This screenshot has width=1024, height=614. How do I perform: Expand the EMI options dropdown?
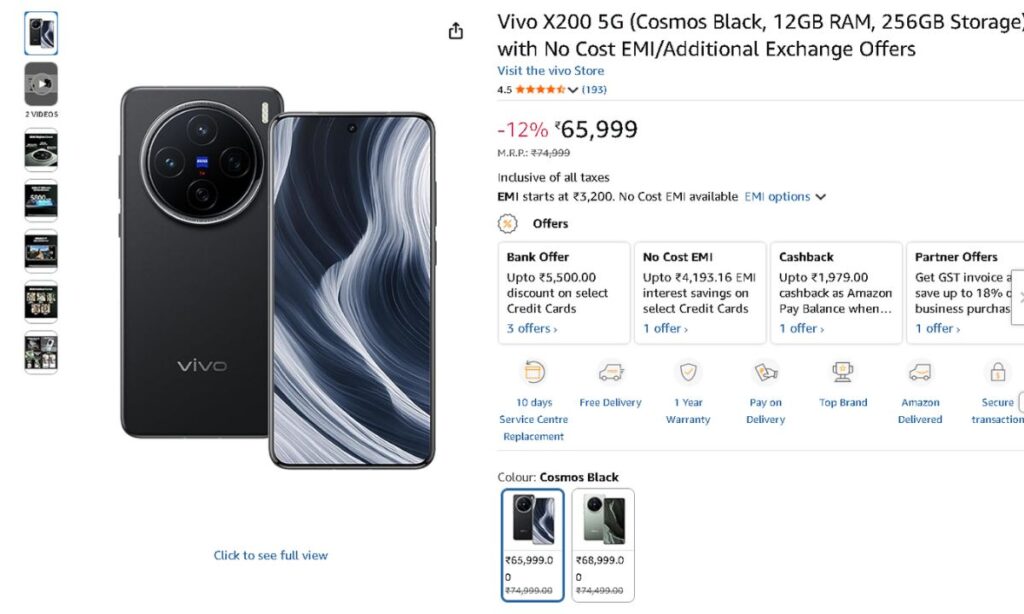pyautogui.click(x=785, y=197)
